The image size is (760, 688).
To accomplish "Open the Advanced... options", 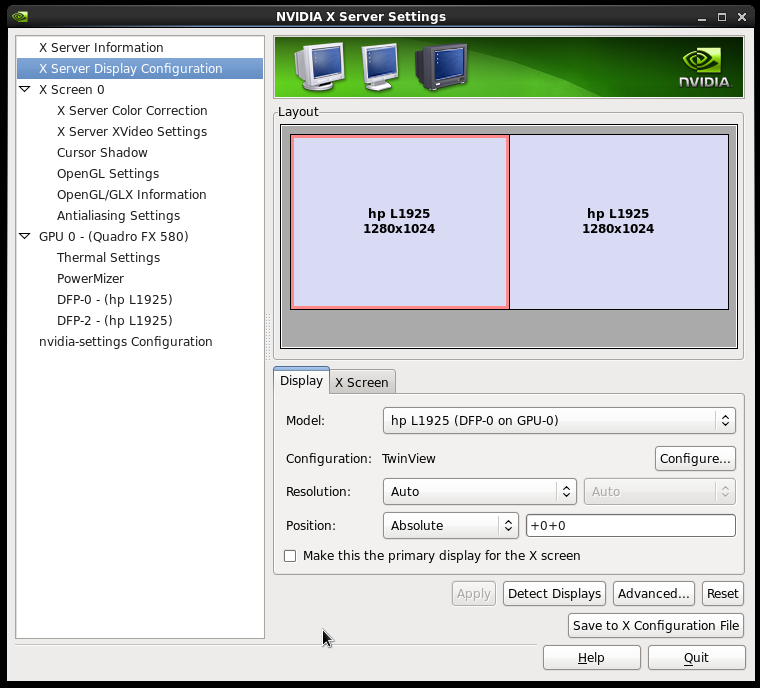I will 654,593.
